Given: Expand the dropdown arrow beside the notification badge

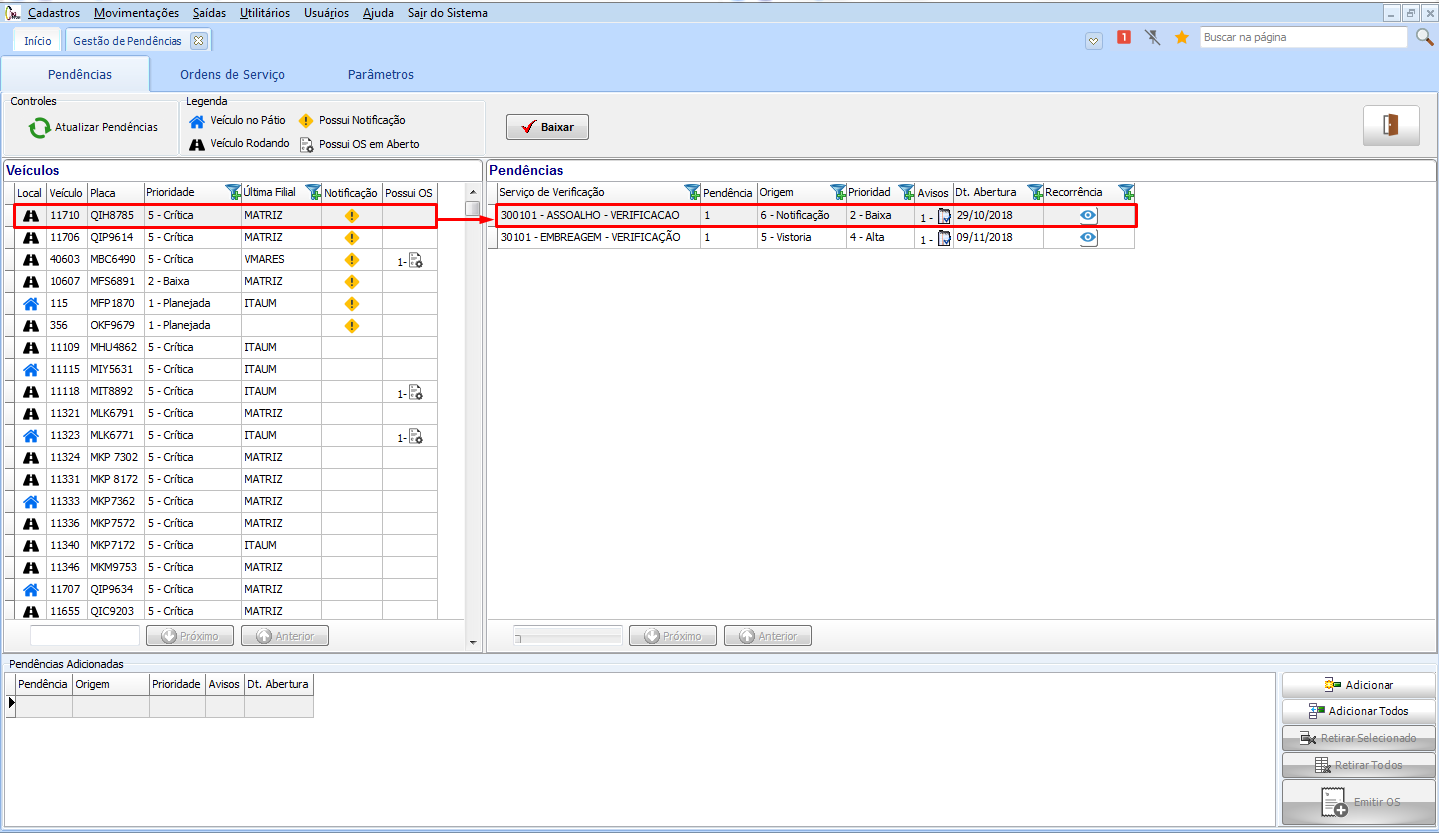Looking at the screenshot, I should (x=1093, y=40).
